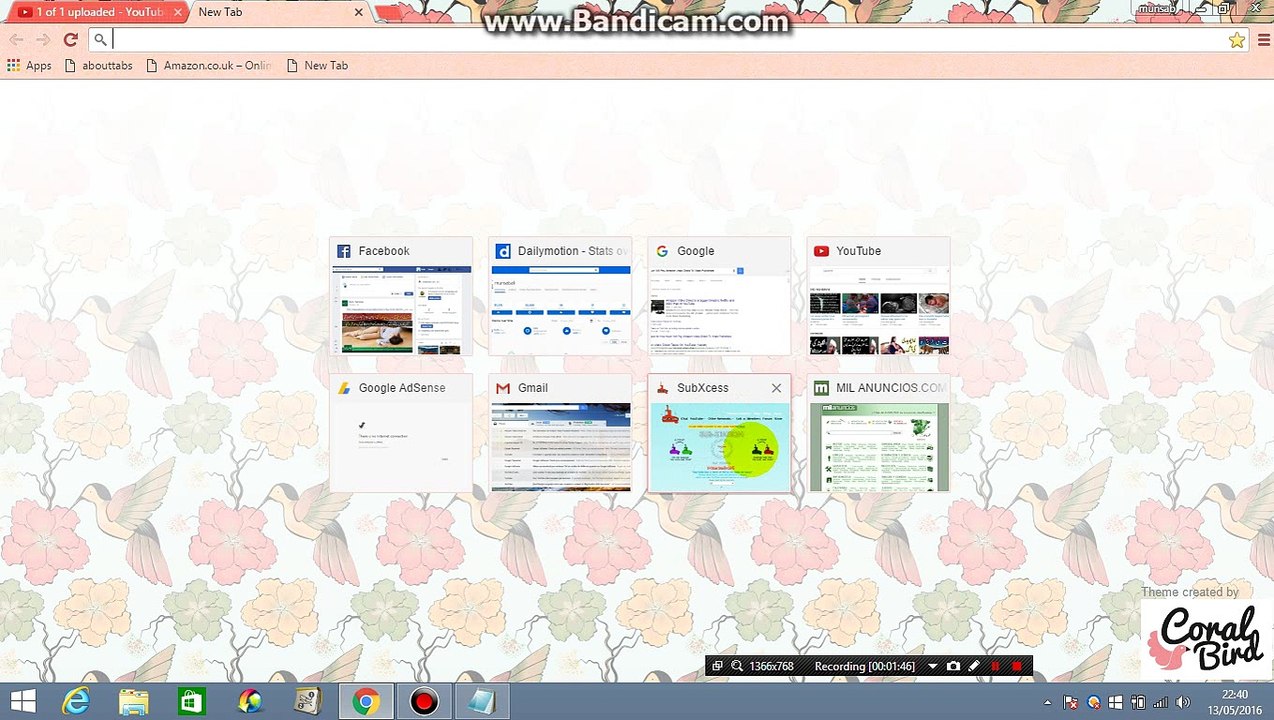Go back using the back arrow
The height and width of the screenshot is (720, 1274).
click(x=16, y=40)
